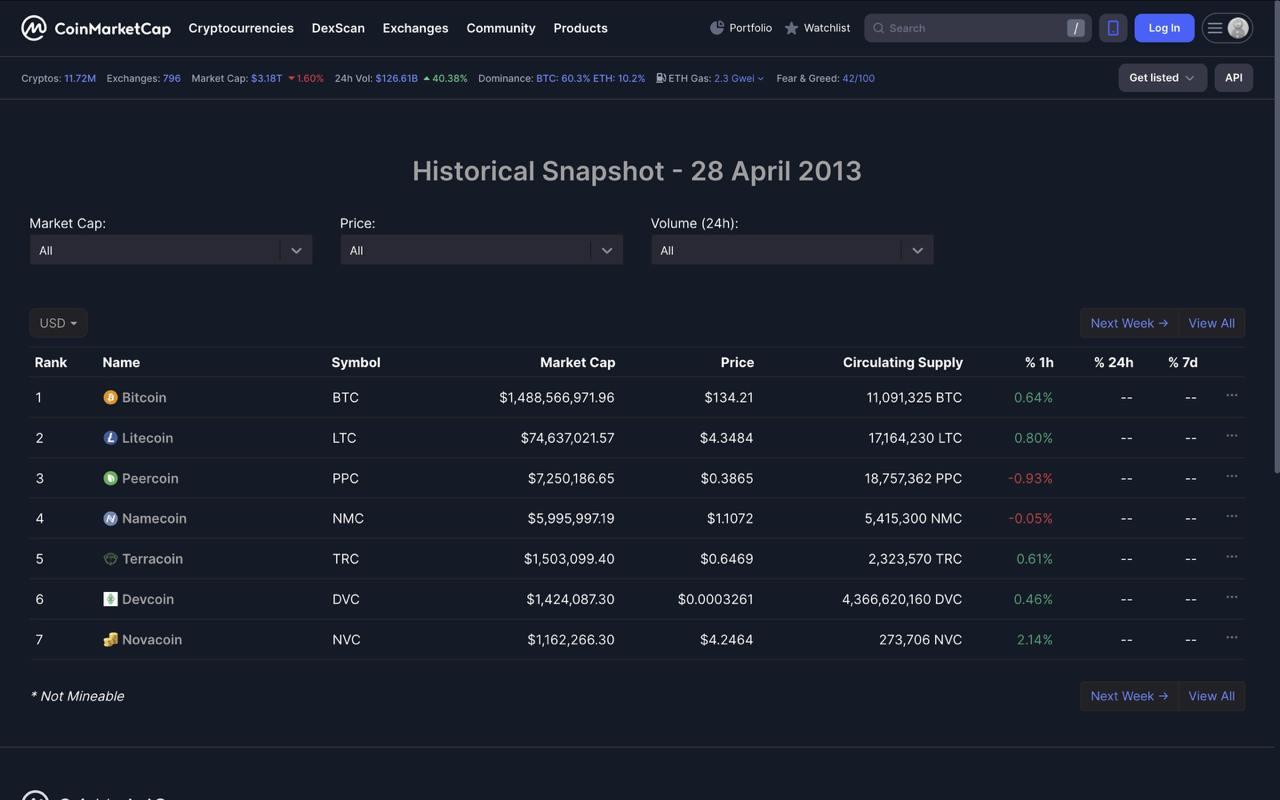Click the top View All link
This screenshot has height=800, width=1280.
[1211, 323]
